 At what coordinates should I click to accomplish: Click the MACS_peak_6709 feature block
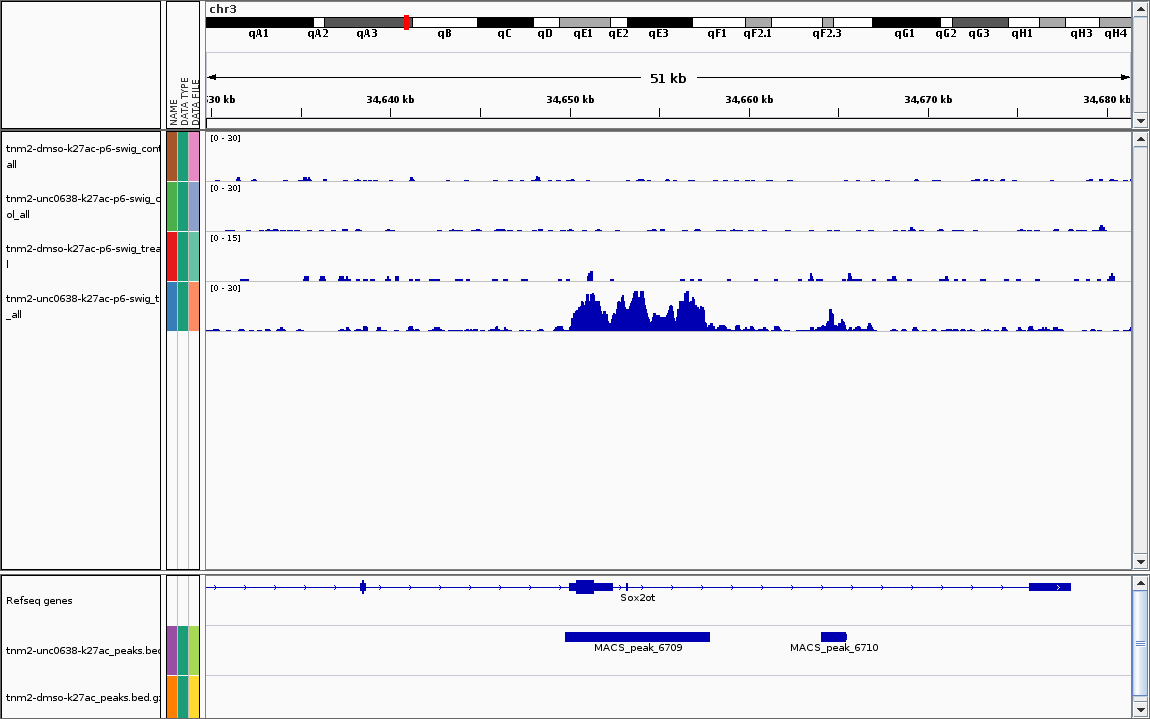pyautogui.click(x=637, y=637)
